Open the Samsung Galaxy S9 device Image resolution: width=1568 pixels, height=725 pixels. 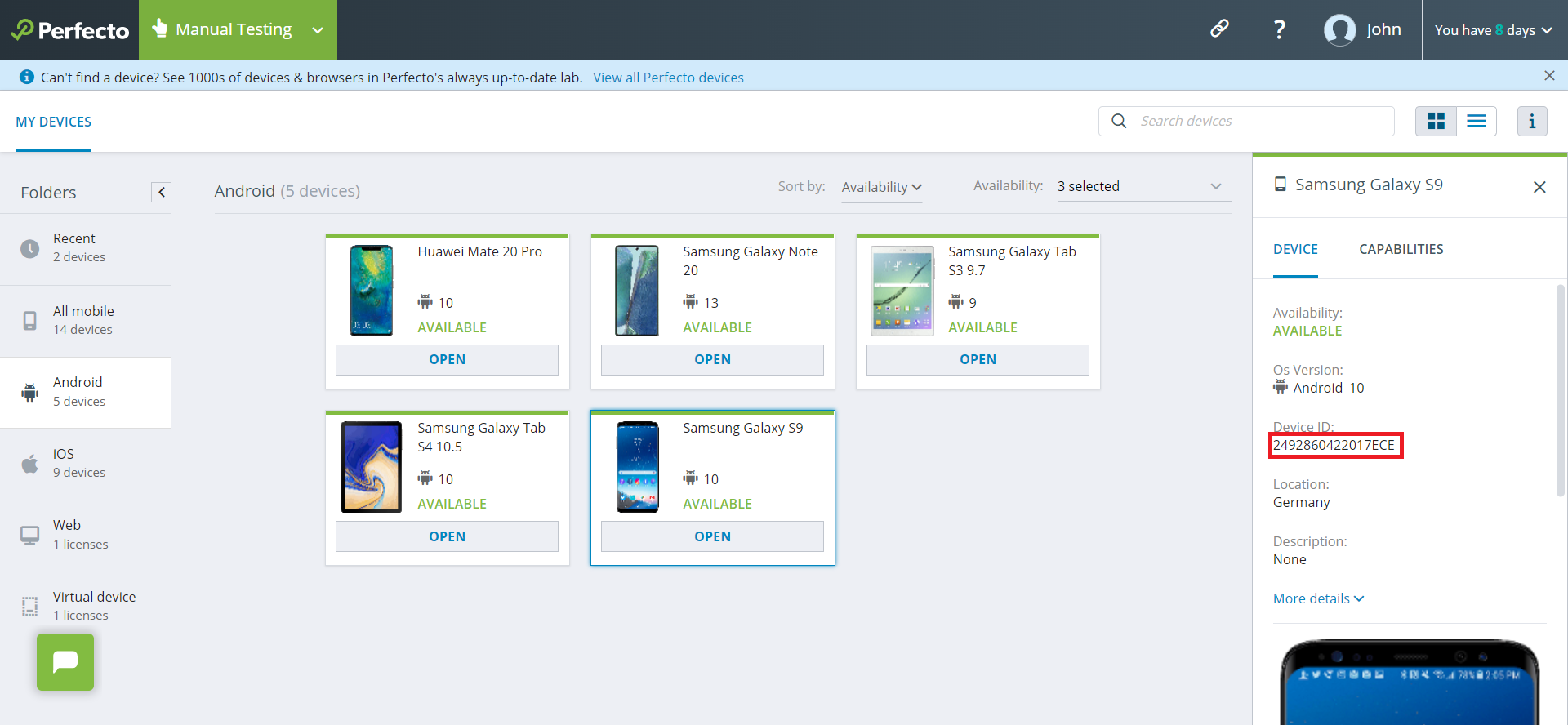(x=712, y=536)
